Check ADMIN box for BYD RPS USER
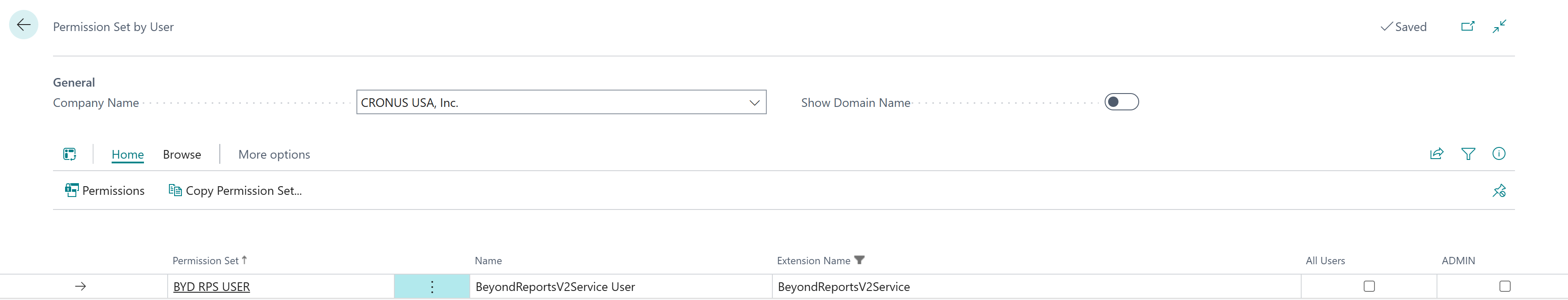Viewport: 1568px width, 300px height. (1505, 287)
